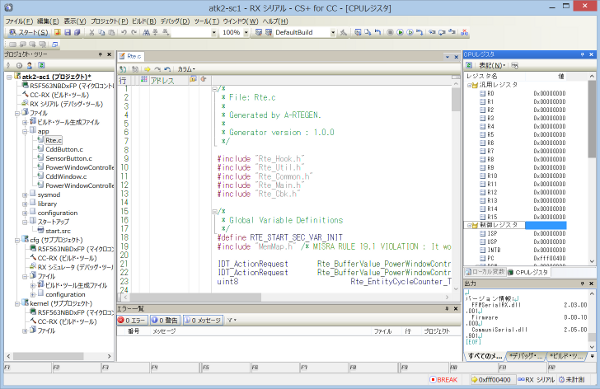Click the green Go run icon
Viewport: 600px width, 389px height.
click(400, 33)
